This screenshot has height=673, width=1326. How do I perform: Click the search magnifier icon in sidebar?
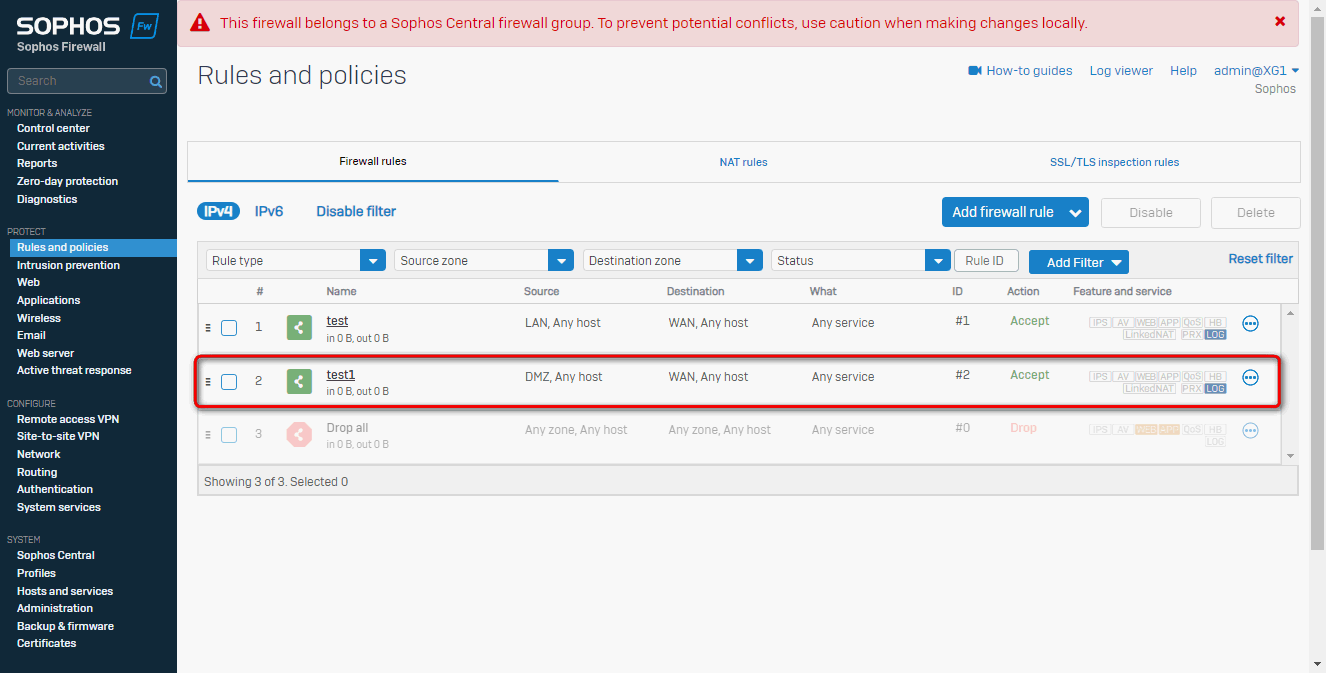pos(156,81)
